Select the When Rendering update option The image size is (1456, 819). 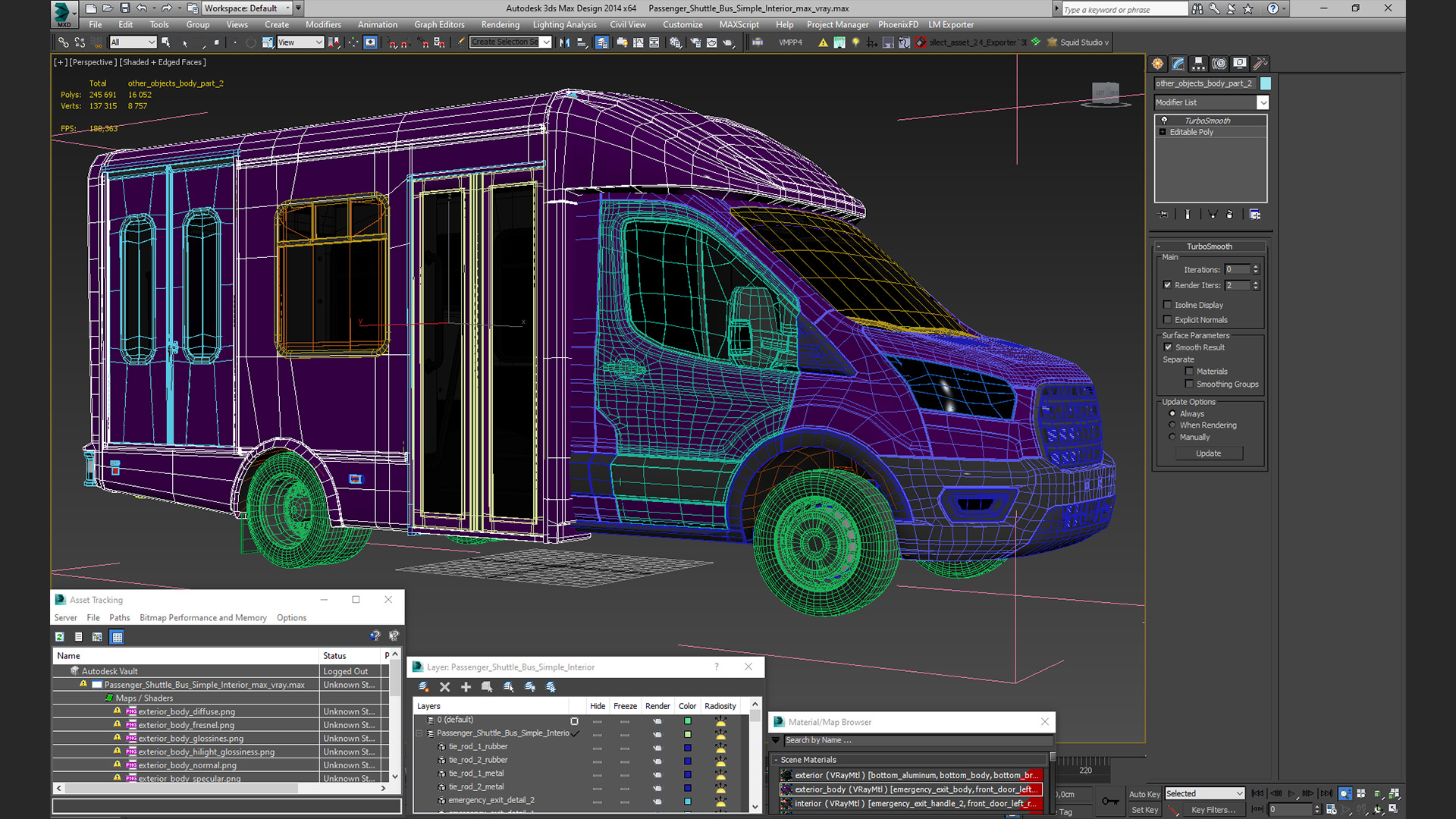click(1172, 425)
